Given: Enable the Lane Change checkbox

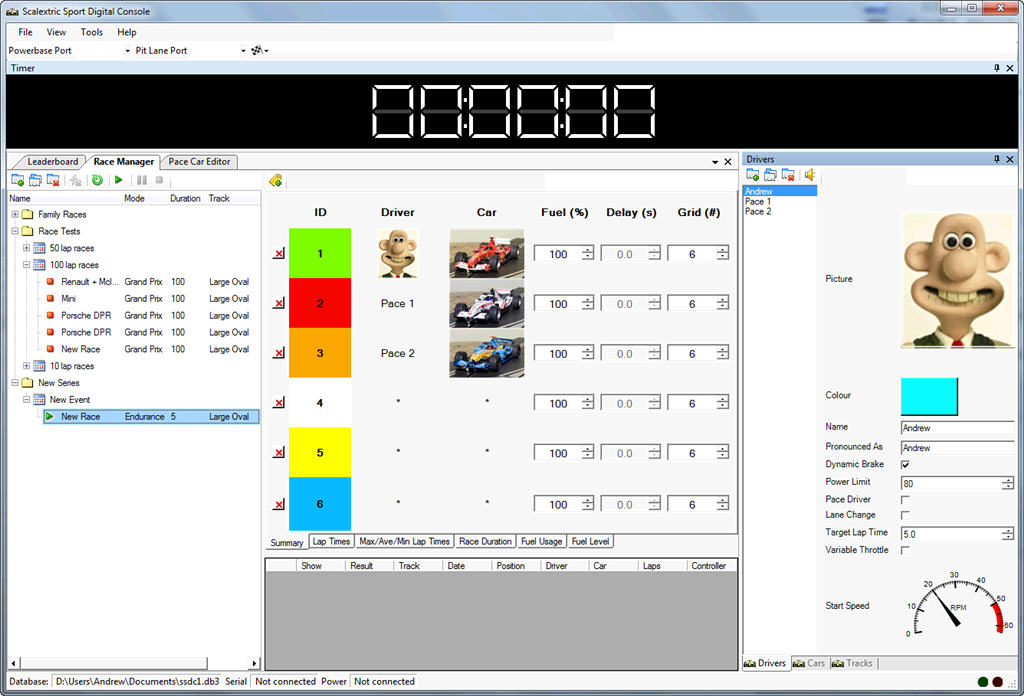Looking at the screenshot, I should 905,516.
